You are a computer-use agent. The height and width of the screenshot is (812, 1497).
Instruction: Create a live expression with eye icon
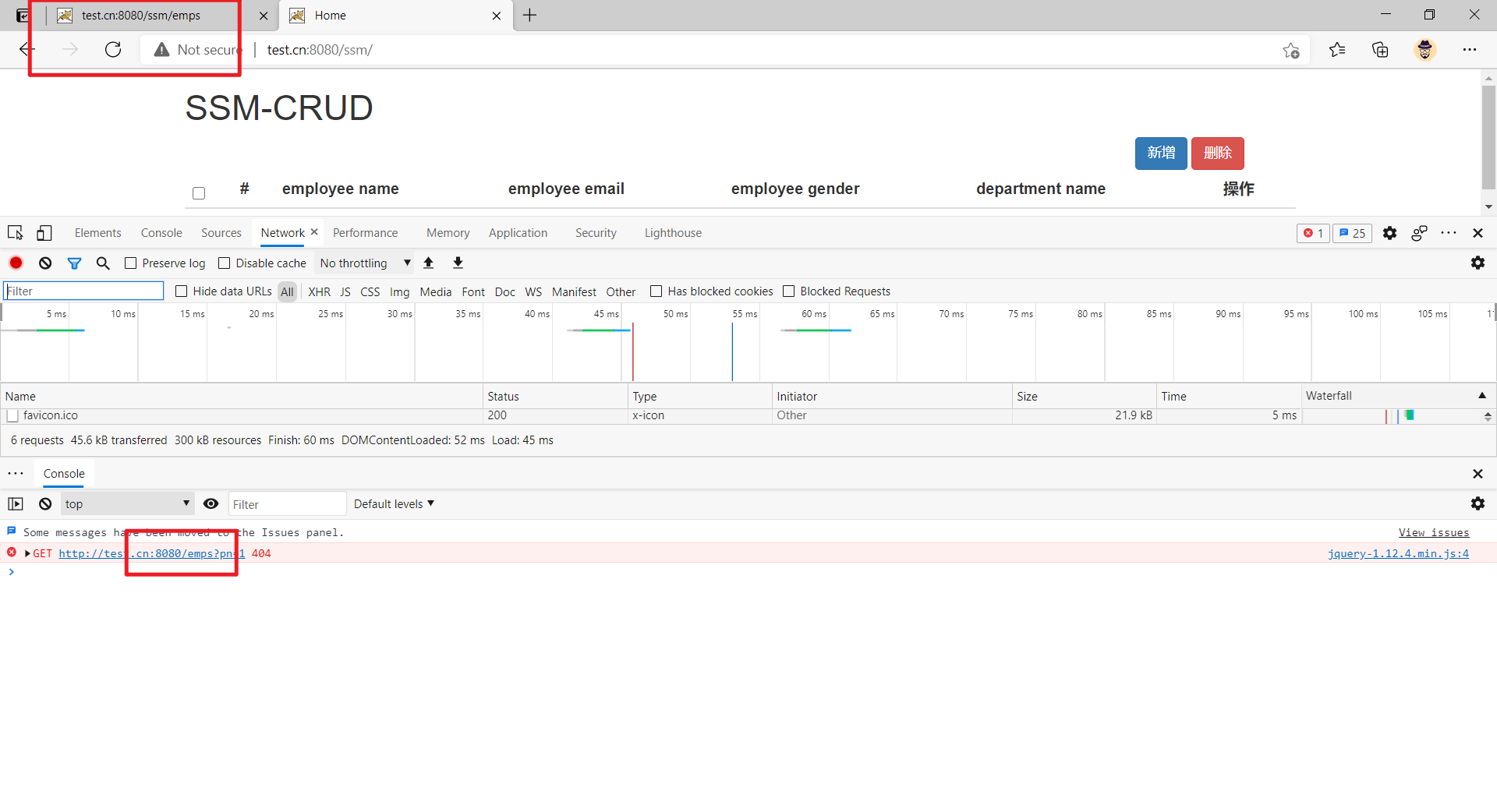[211, 504]
